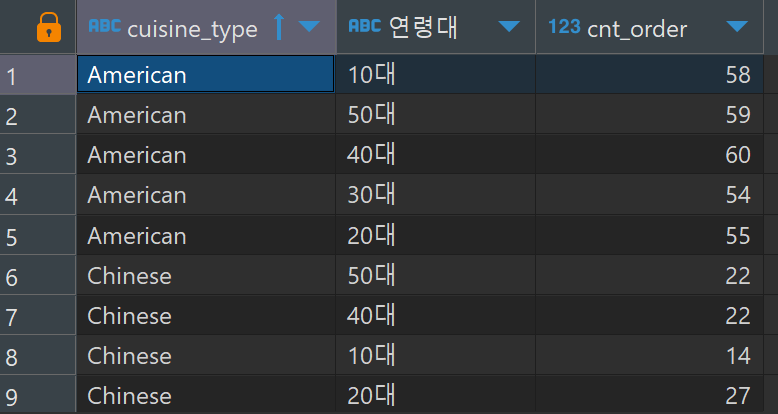This screenshot has height=414, width=778.
Task: Open cuisine_type column filter dropdown
Action: click(x=309, y=27)
